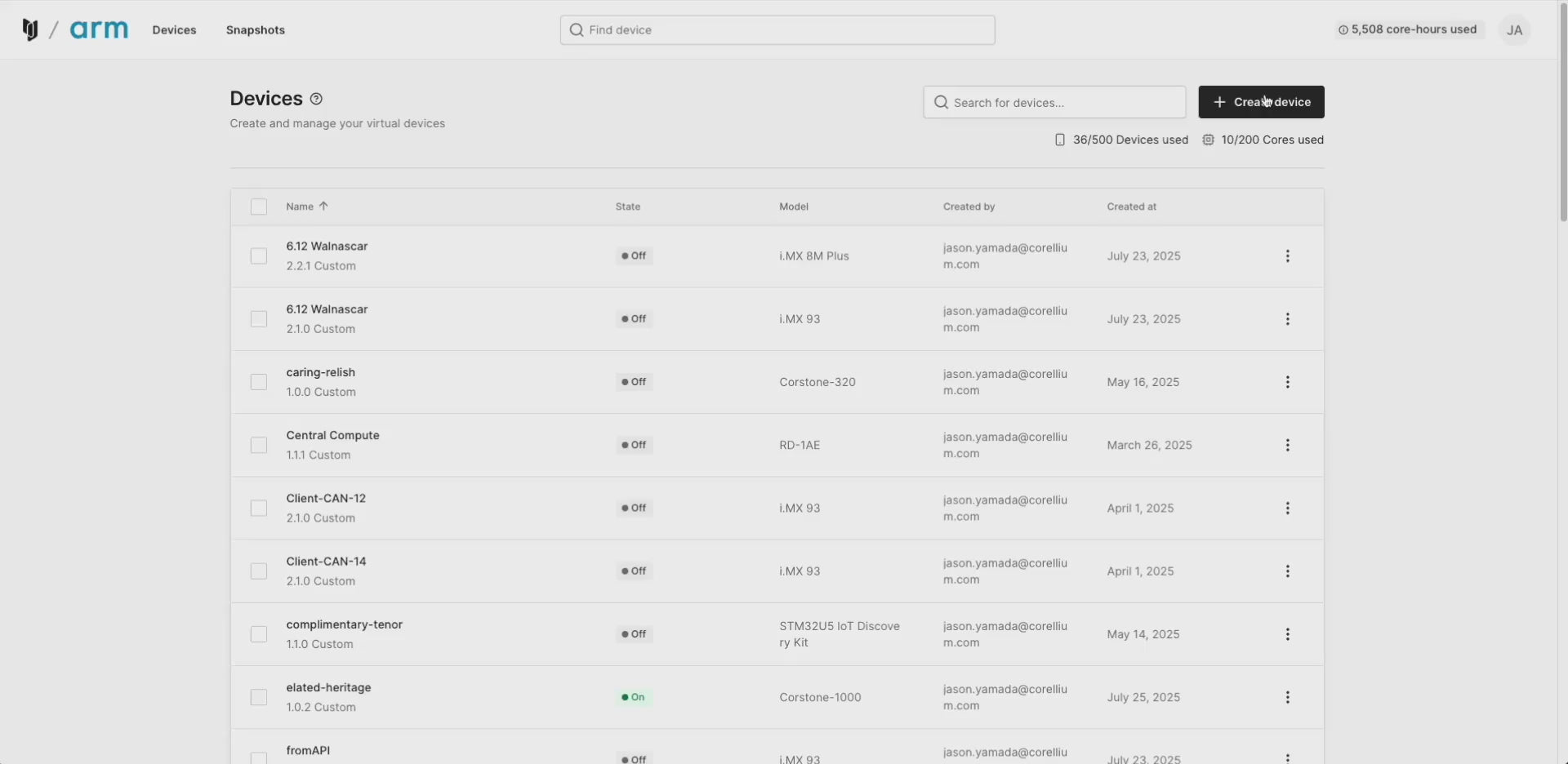Open the fromAPI device

pos(308,750)
